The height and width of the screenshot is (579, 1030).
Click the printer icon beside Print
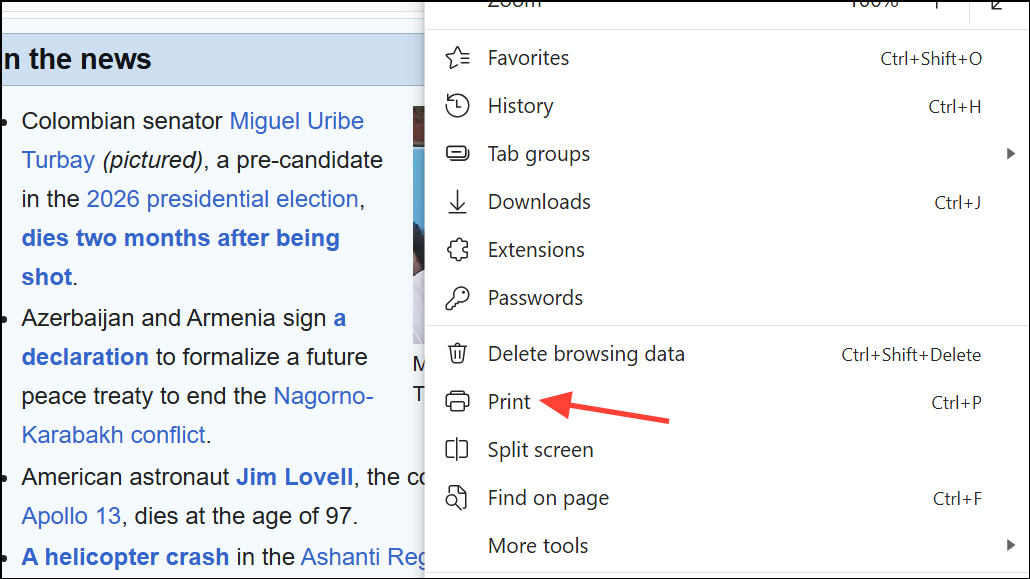[x=457, y=402]
